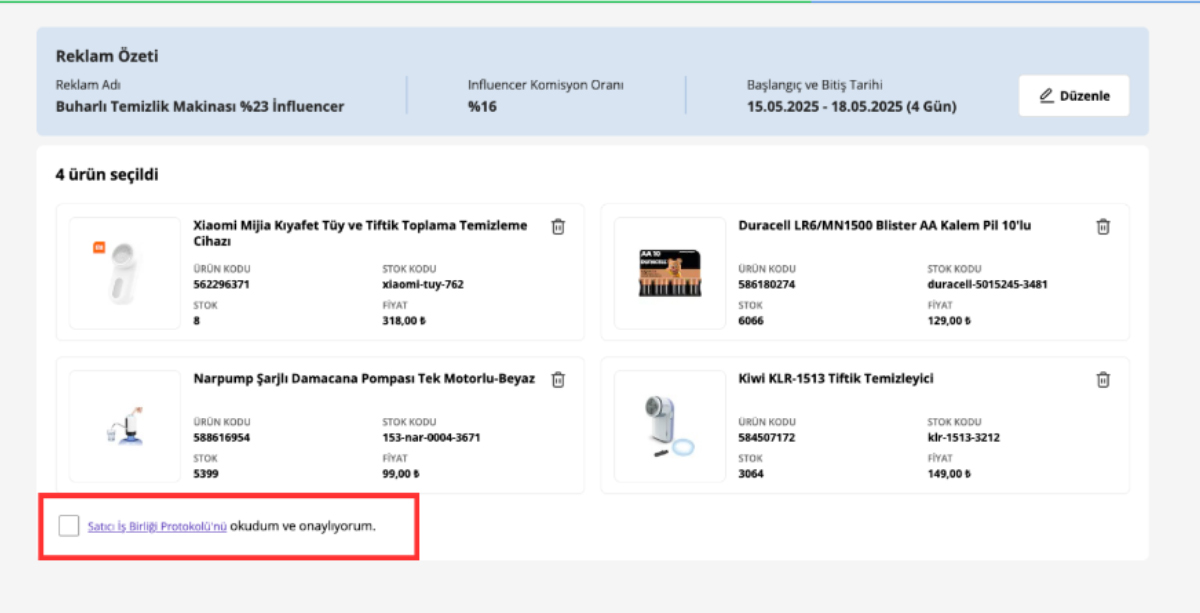
Task: Click the Kiwi KLR-1513 Tiftik Temizleyici title
Action: 836,379
